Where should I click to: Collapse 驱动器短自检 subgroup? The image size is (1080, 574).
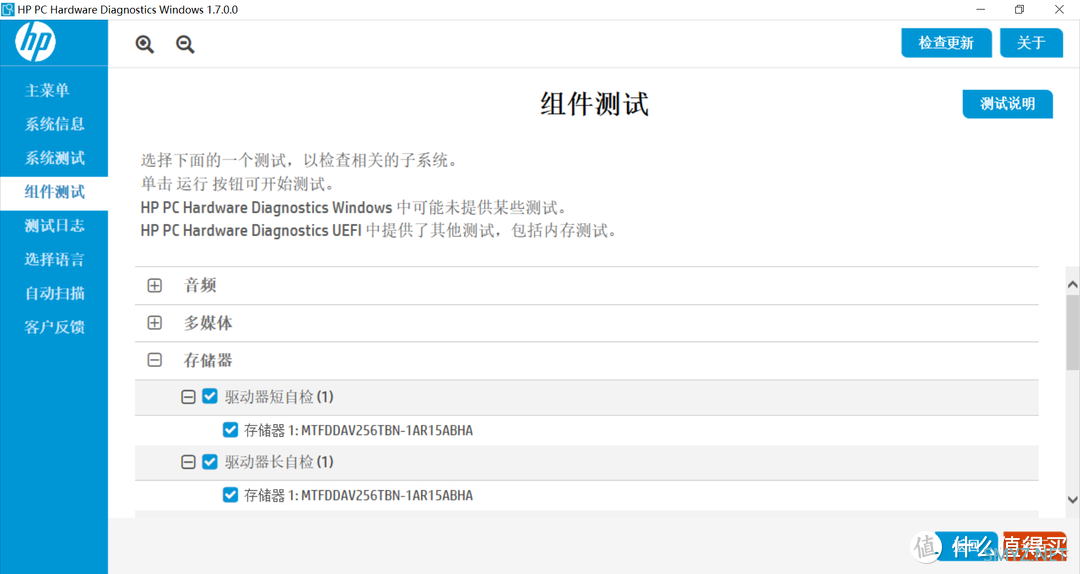point(188,397)
